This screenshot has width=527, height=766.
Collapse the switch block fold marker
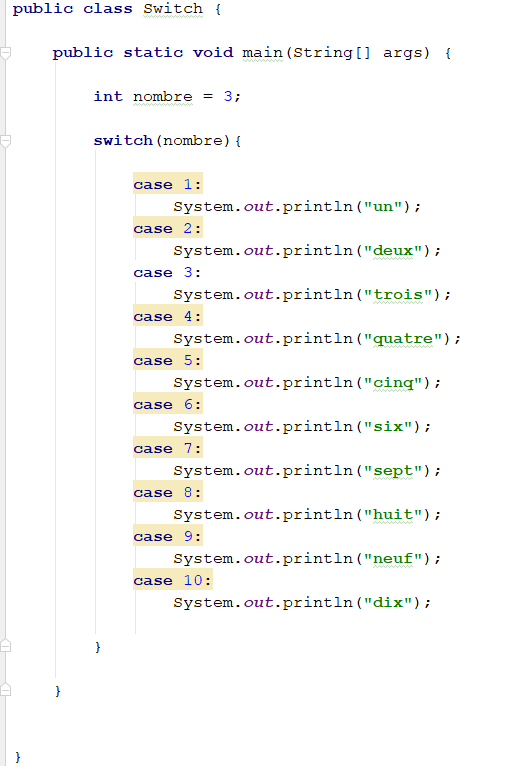click(x=5, y=142)
